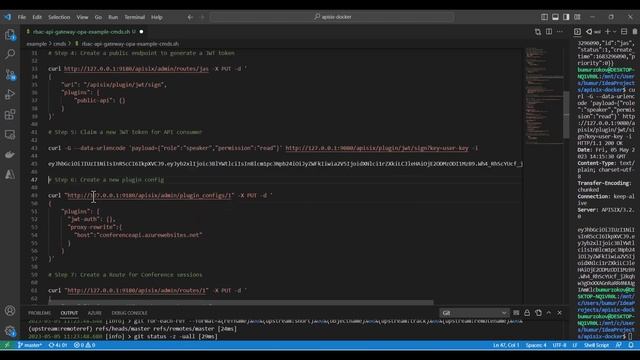The width and height of the screenshot is (640, 360).
Task: Click the editor horizontal scrollbar
Action: (241, 302)
